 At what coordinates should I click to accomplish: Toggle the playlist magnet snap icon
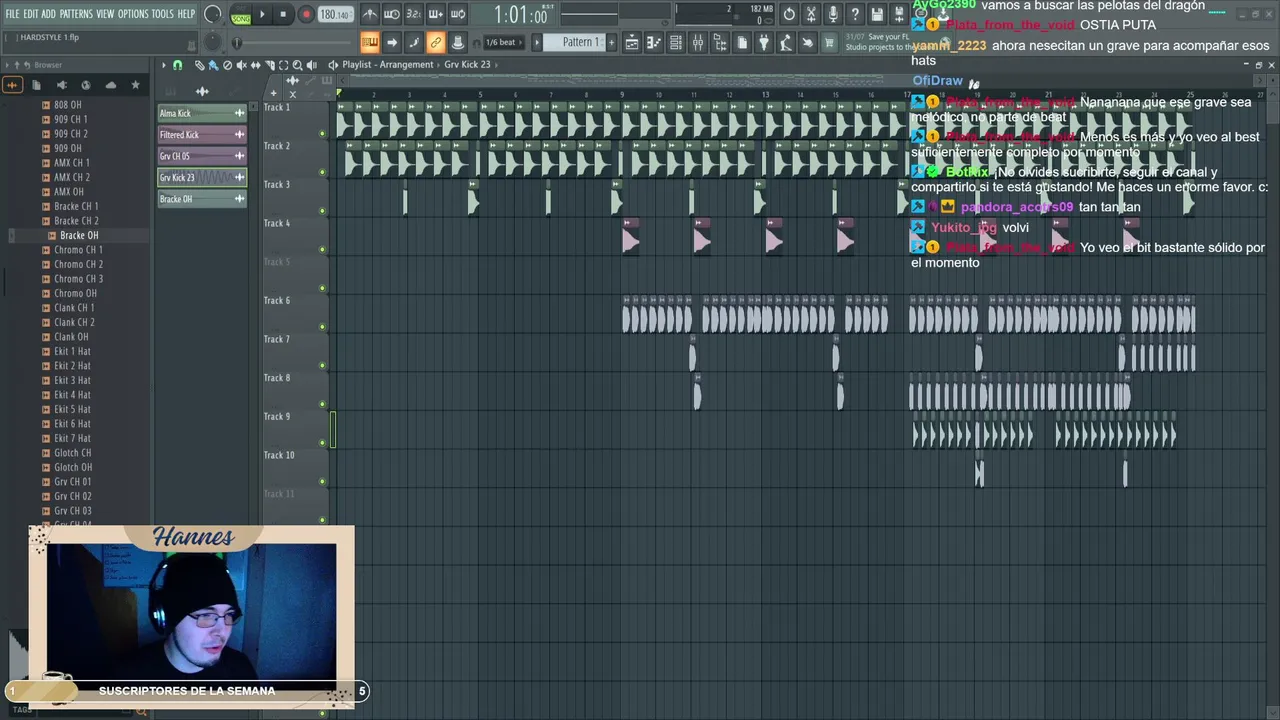tap(178, 65)
